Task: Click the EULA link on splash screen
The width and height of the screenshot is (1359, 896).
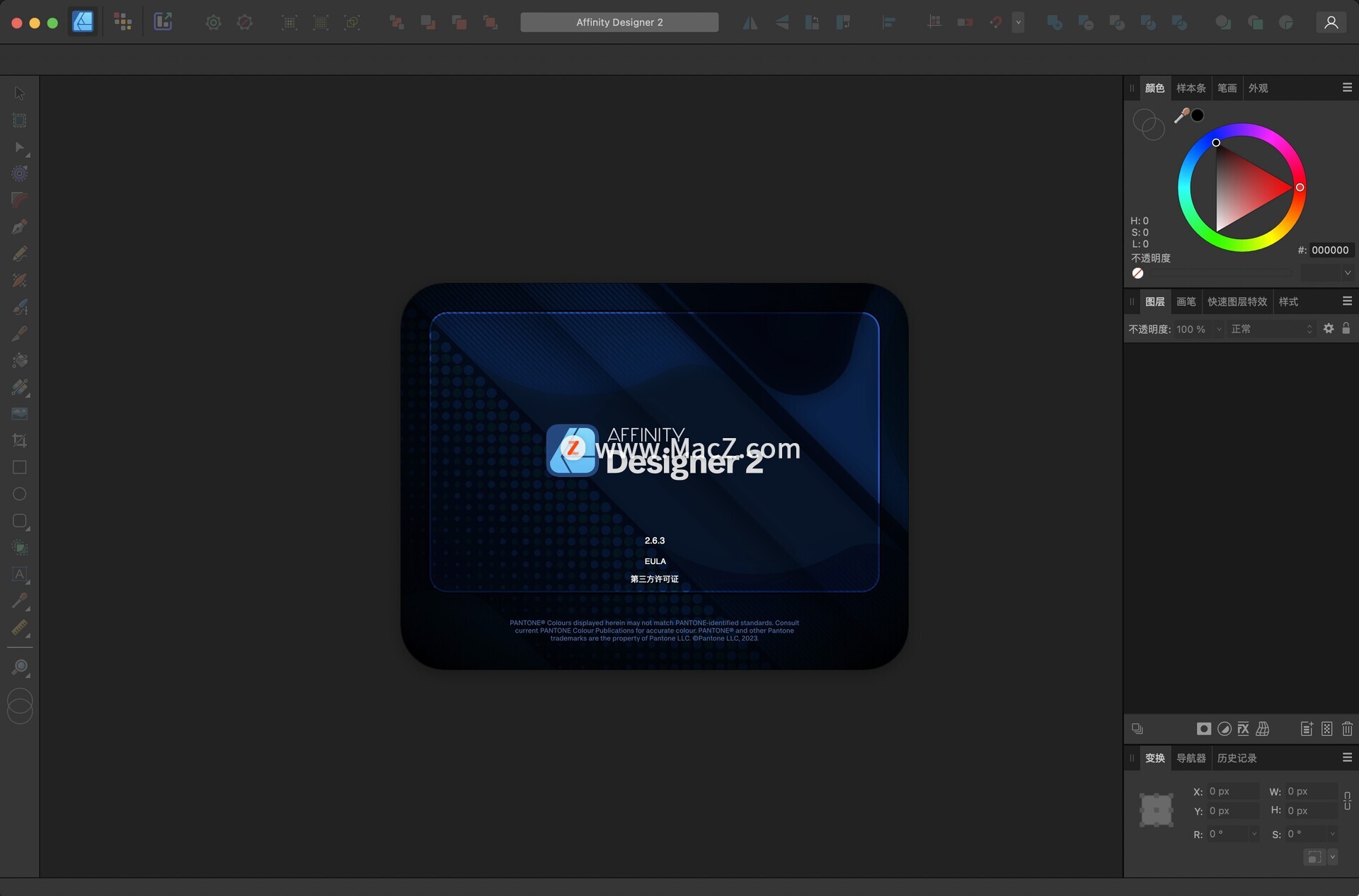Action: coord(655,561)
